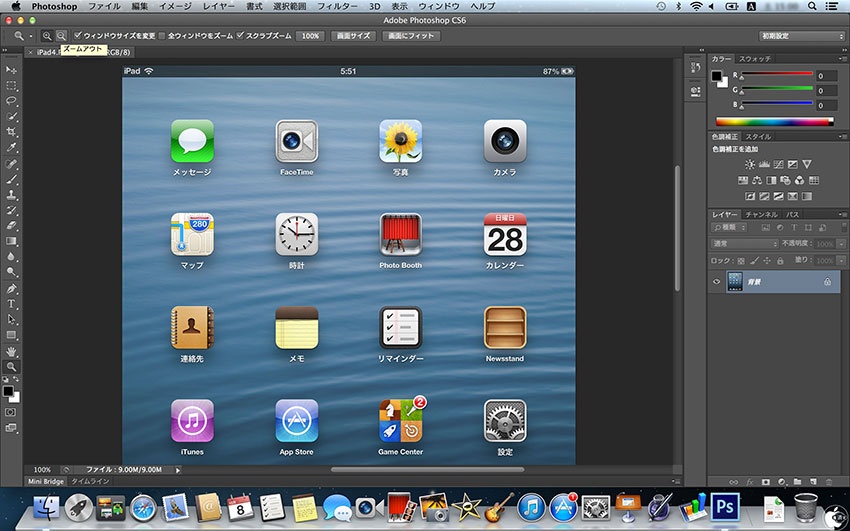
Task: Select the Zoom tool in the toolbox
Action: pos(11,367)
